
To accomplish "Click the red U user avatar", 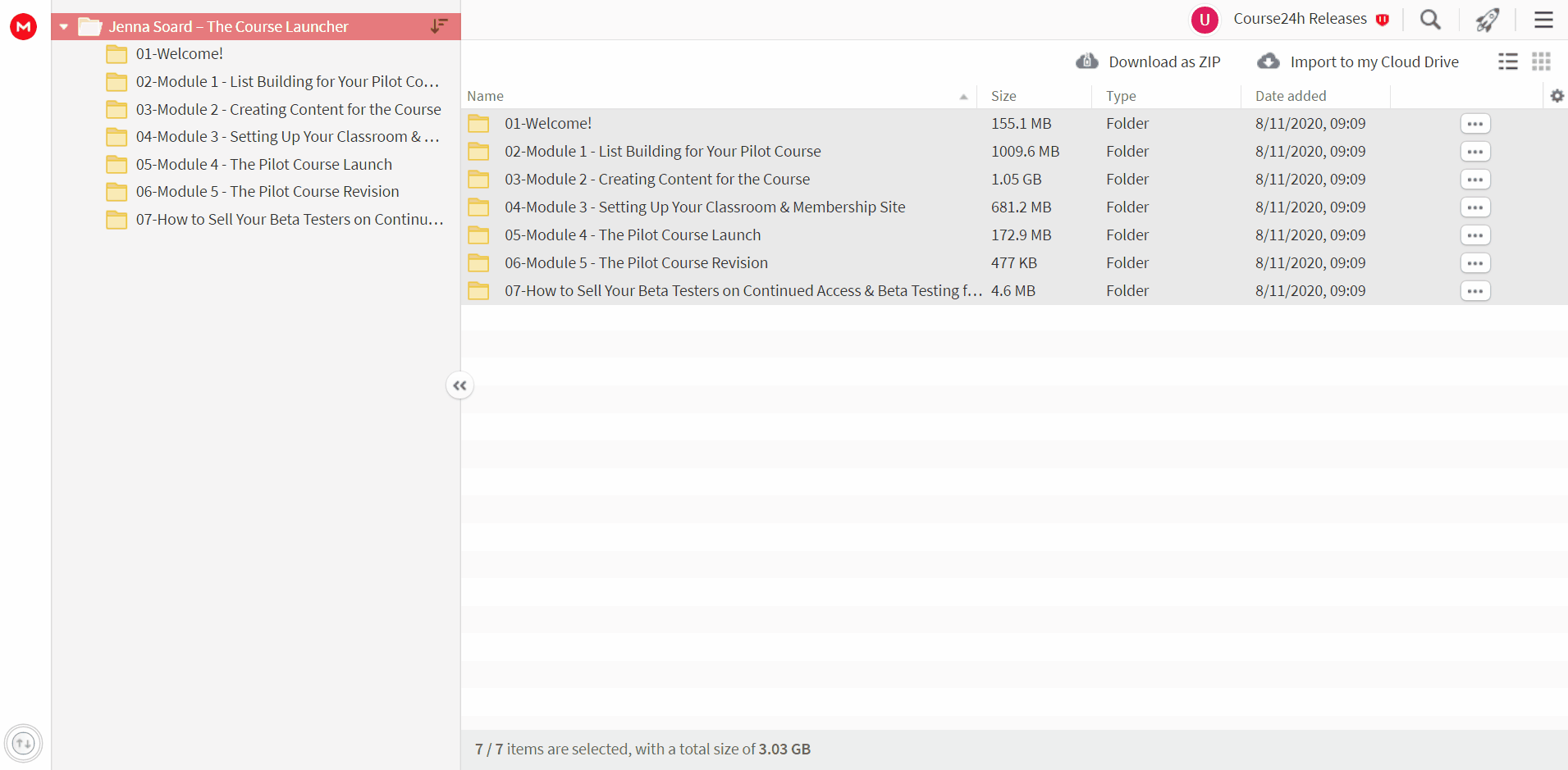I will (x=1205, y=20).
